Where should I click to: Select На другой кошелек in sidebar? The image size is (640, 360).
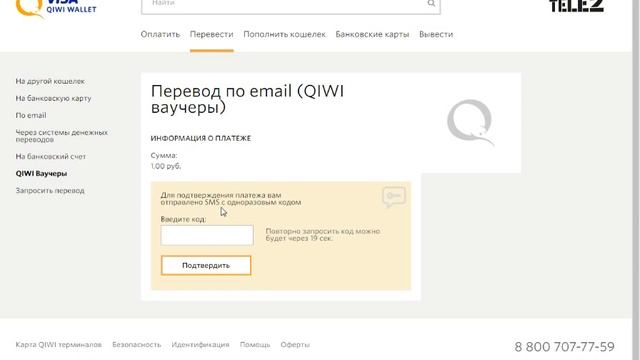click(x=50, y=81)
